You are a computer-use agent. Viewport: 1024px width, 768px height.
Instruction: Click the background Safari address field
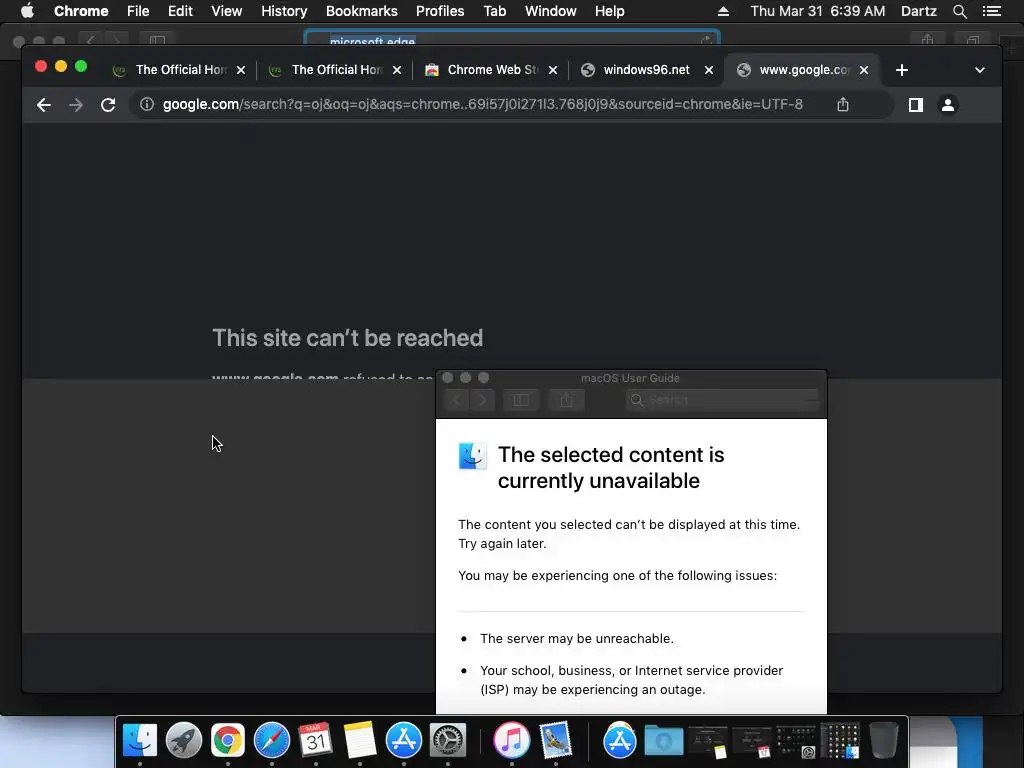pos(512,40)
